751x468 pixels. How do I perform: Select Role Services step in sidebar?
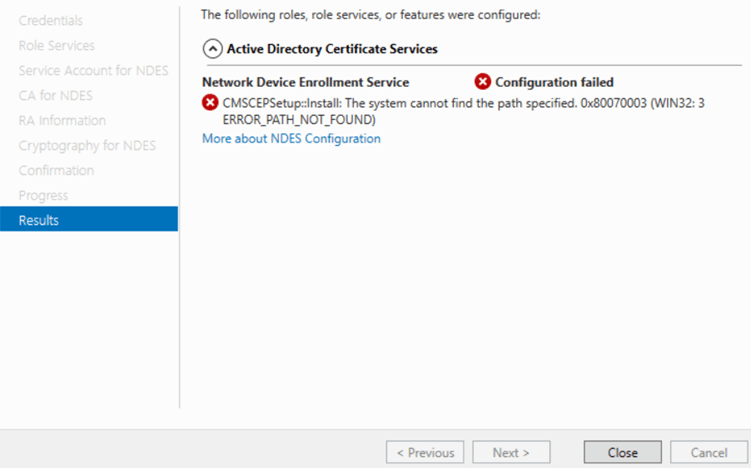pyautogui.click(x=57, y=46)
